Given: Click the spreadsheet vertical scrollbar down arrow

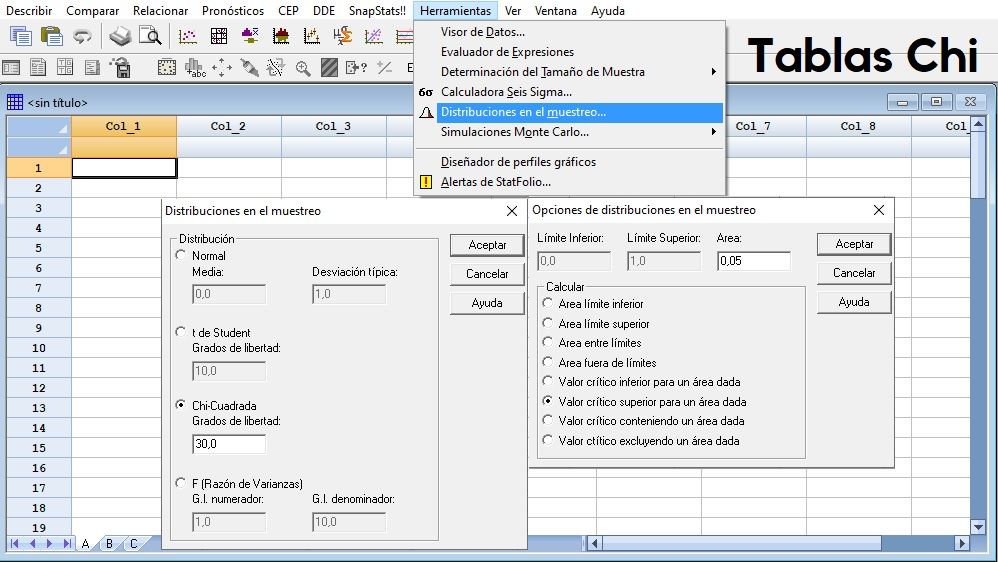Looking at the screenshot, I should (978, 526).
